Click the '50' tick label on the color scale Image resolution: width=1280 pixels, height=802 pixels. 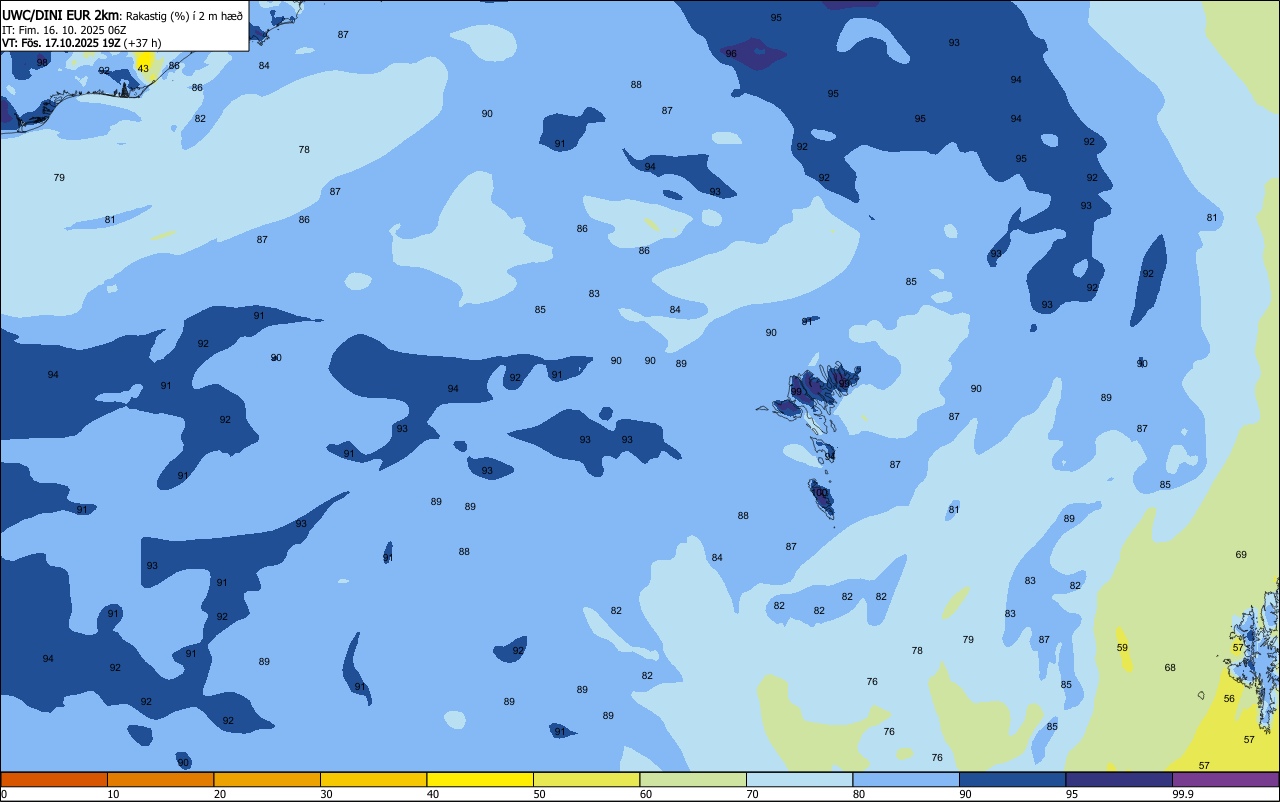(540, 794)
